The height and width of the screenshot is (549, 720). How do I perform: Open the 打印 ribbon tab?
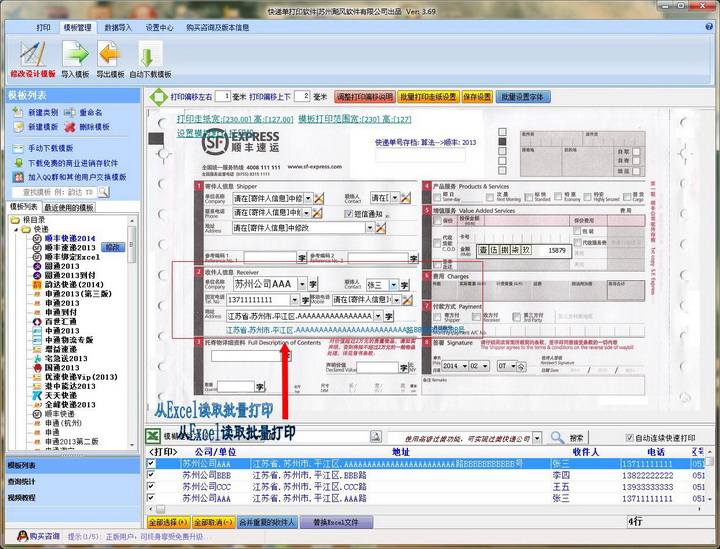point(43,28)
